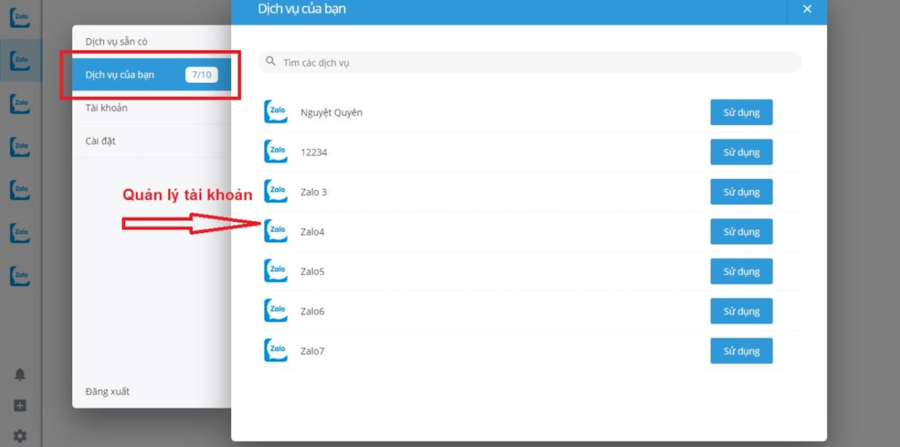This screenshot has width=900, height=447.
Task: Select Zalo icon next to Zalo 3
Action: point(276,192)
